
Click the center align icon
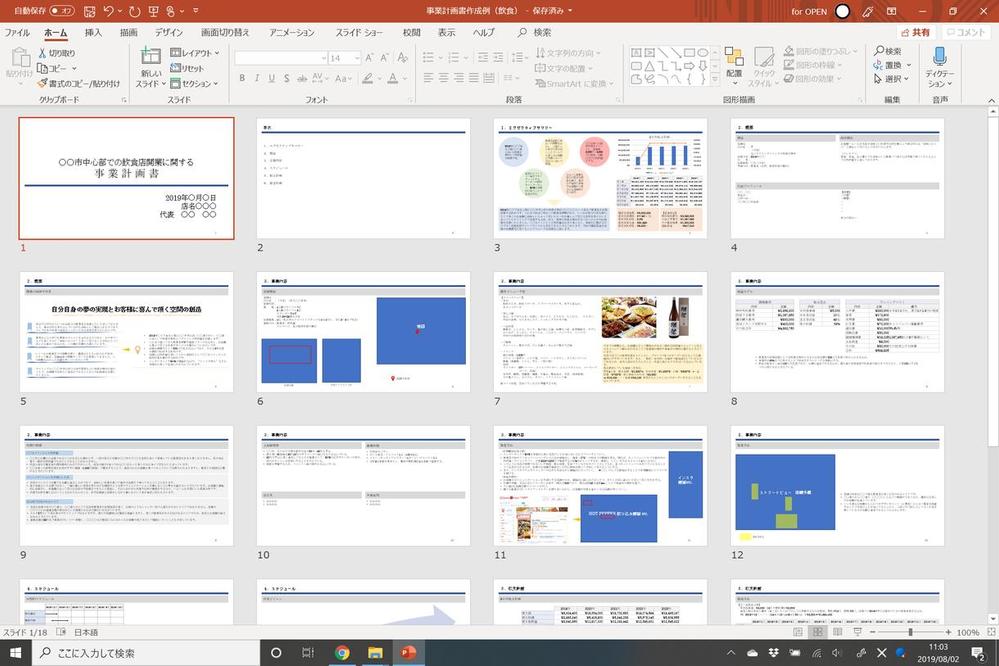coord(443,78)
